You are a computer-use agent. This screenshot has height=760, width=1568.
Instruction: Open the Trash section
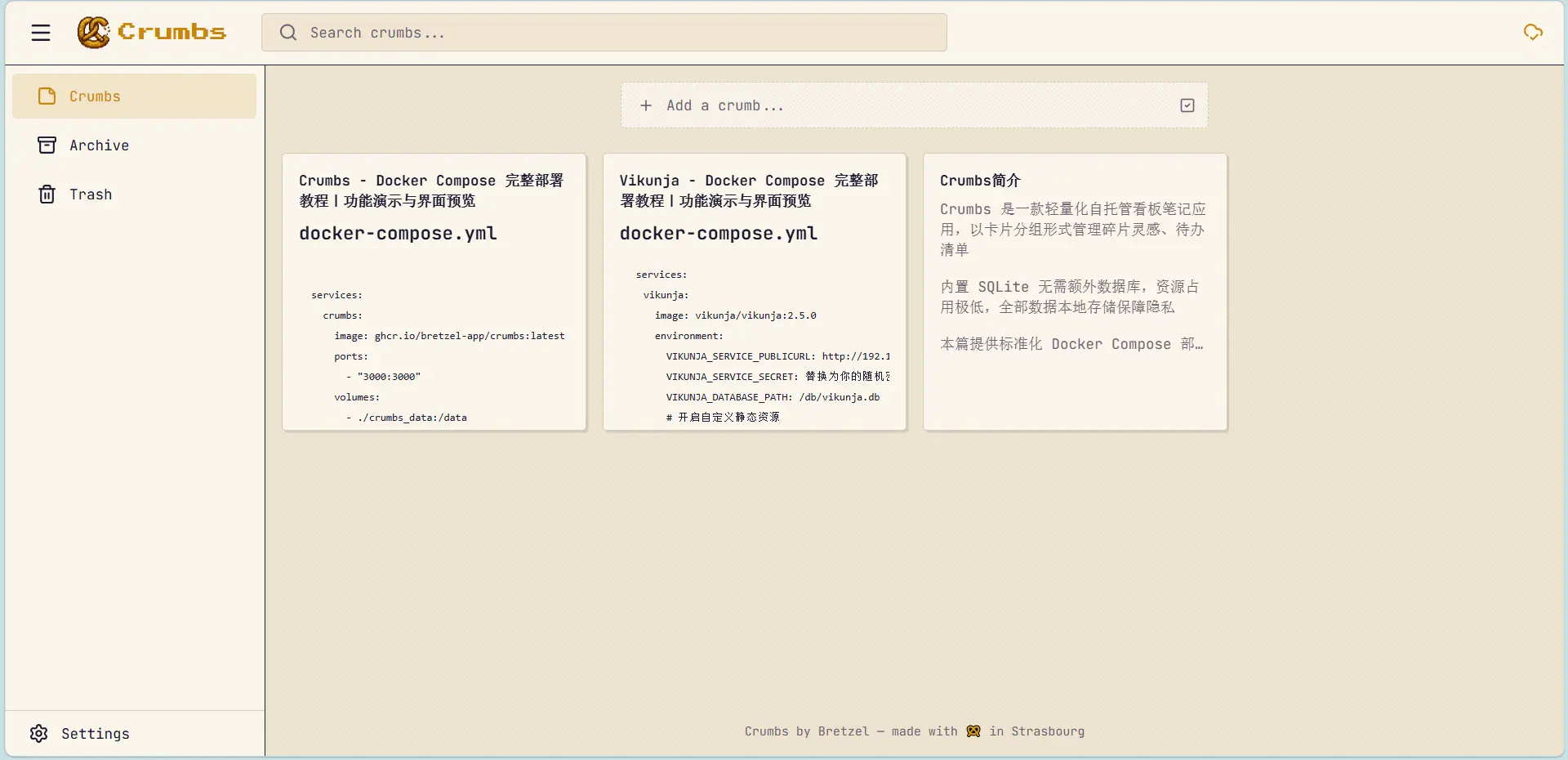pyautogui.click(x=134, y=194)
